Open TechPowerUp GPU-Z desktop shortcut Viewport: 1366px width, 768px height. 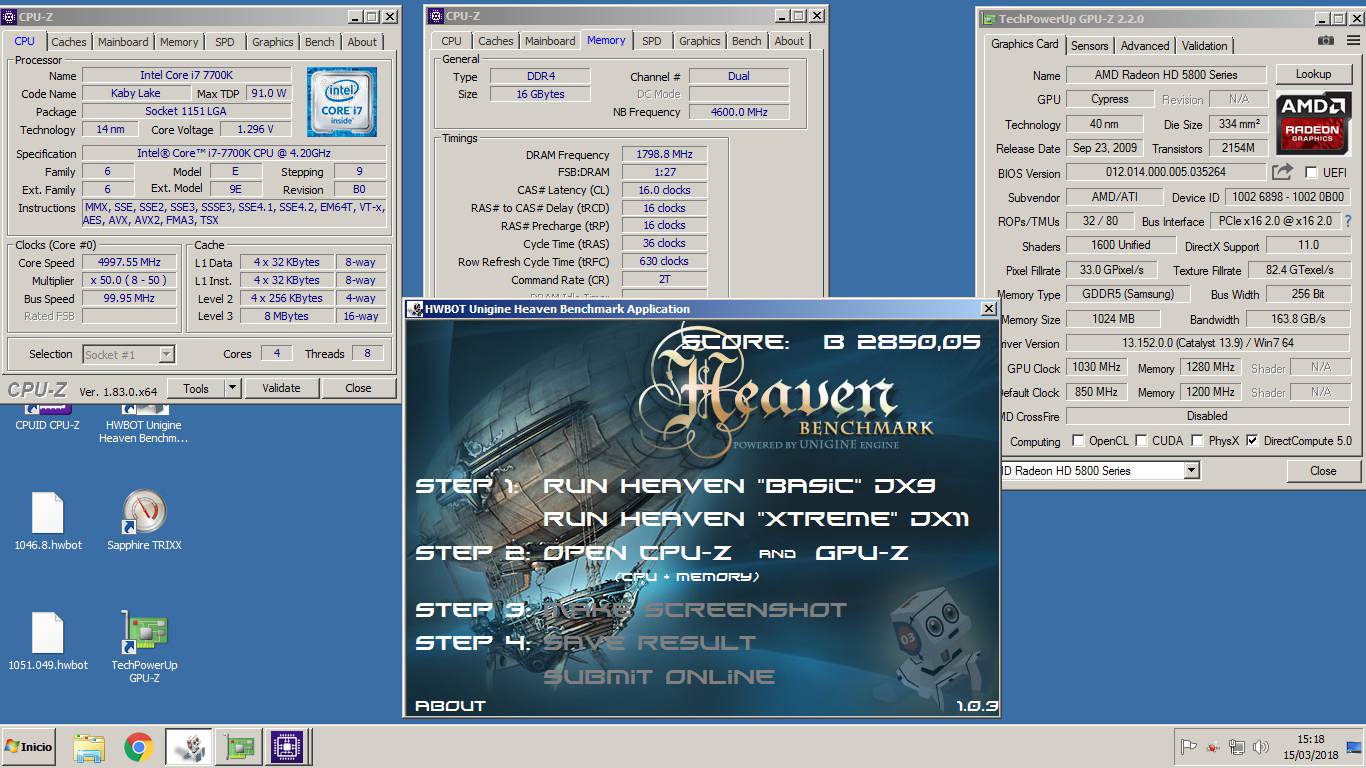(x=144, y=647)
